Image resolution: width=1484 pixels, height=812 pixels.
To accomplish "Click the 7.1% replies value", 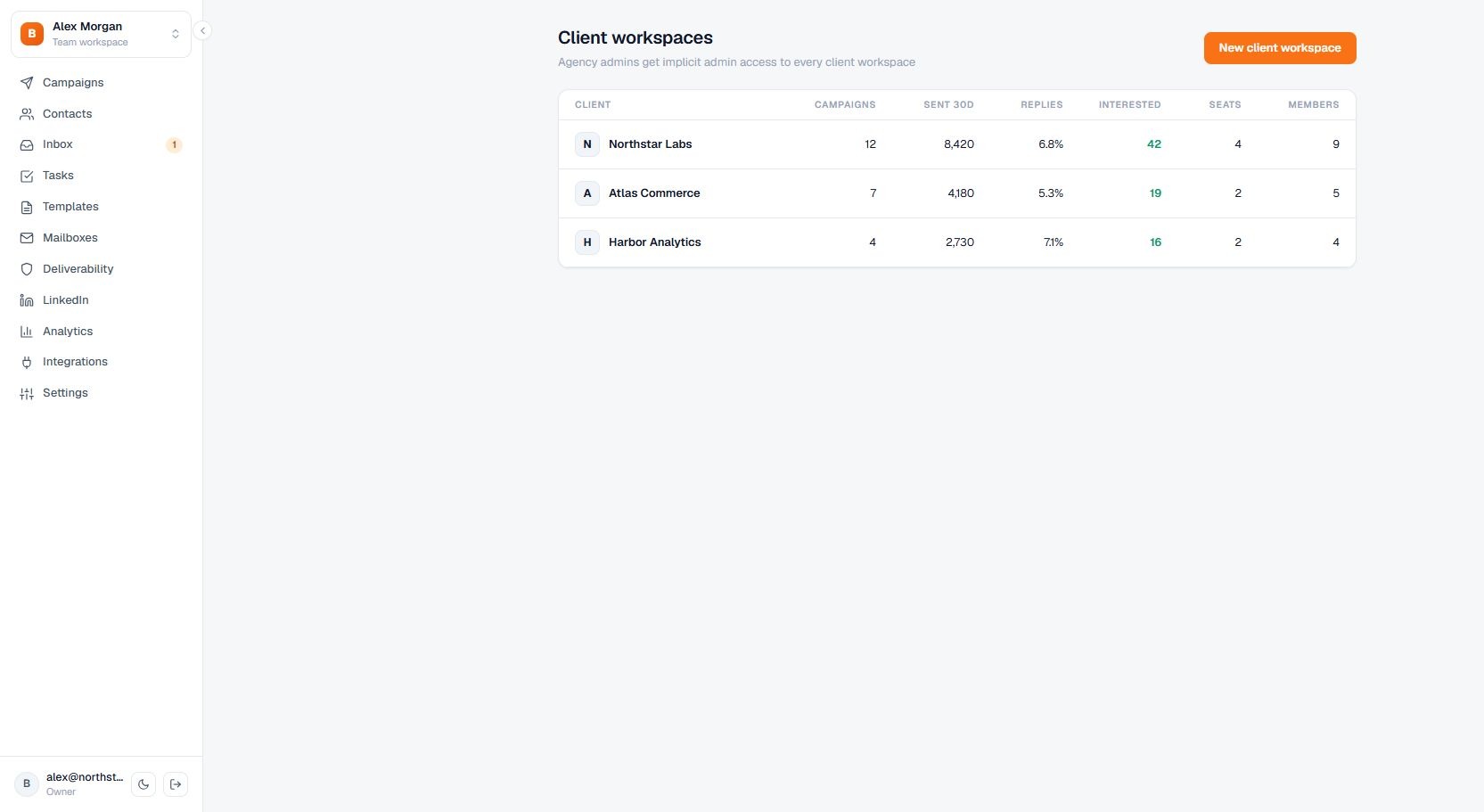I will 1054,242.
